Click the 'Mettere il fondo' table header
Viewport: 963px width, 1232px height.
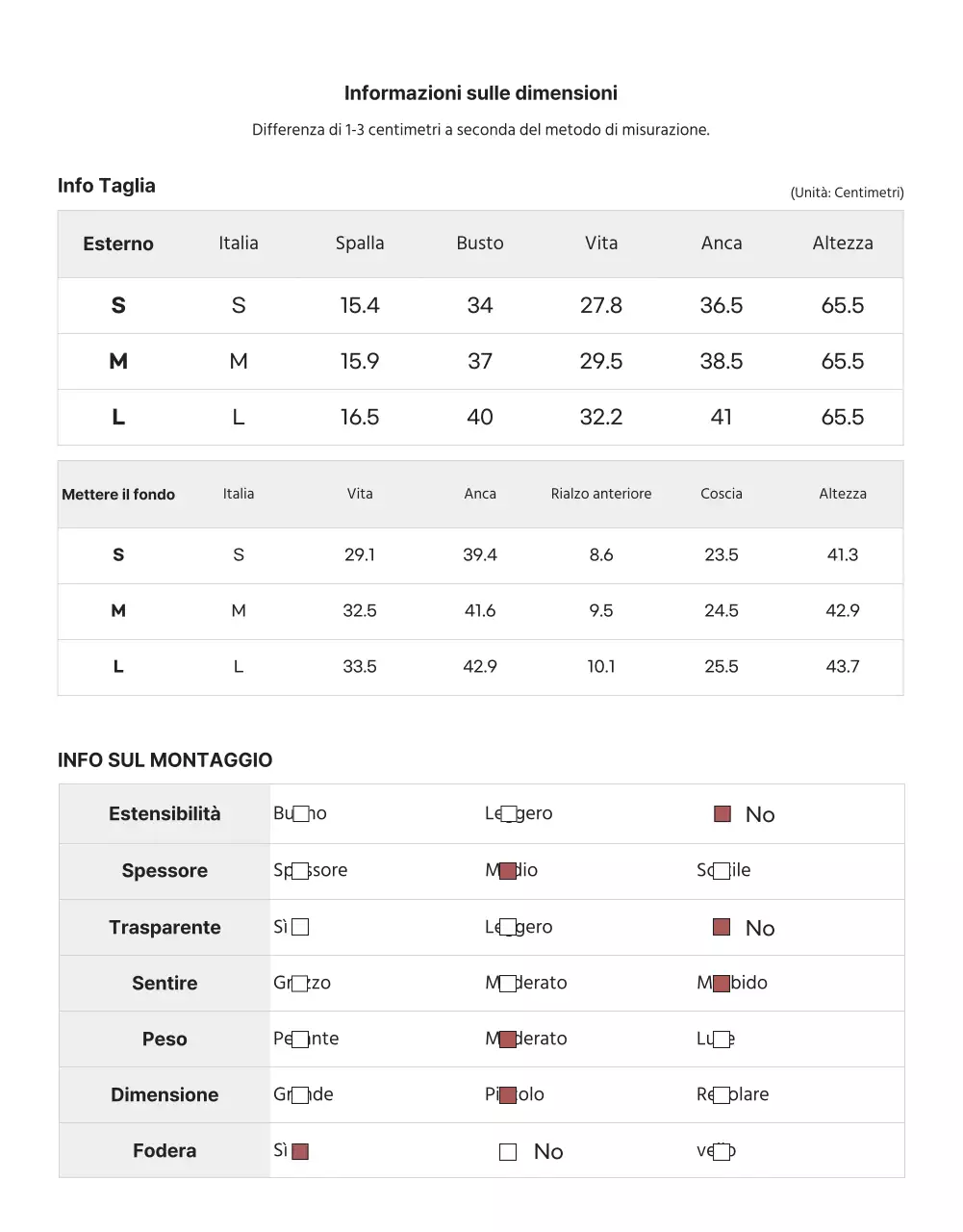(x=118, y=495)
